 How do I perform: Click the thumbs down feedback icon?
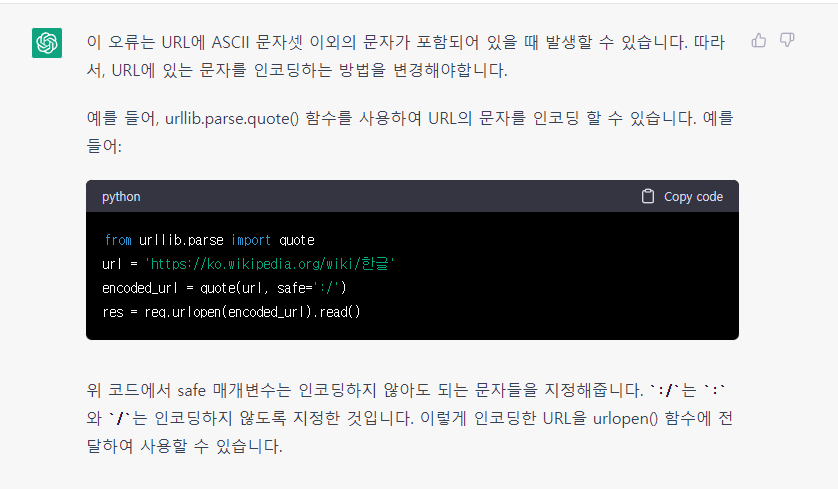coord(787,40)
